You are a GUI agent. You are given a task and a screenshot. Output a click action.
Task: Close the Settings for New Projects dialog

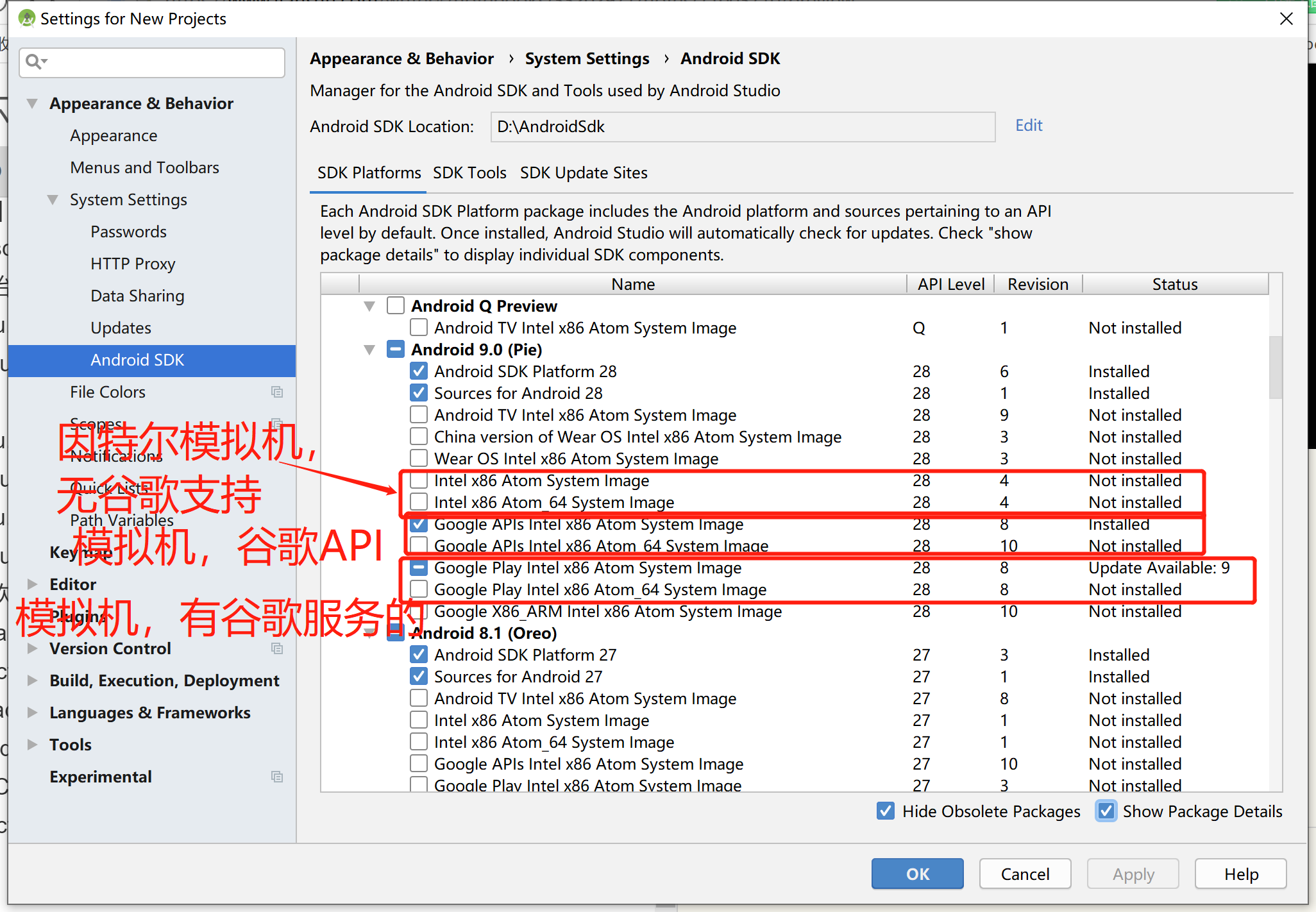1286,19
